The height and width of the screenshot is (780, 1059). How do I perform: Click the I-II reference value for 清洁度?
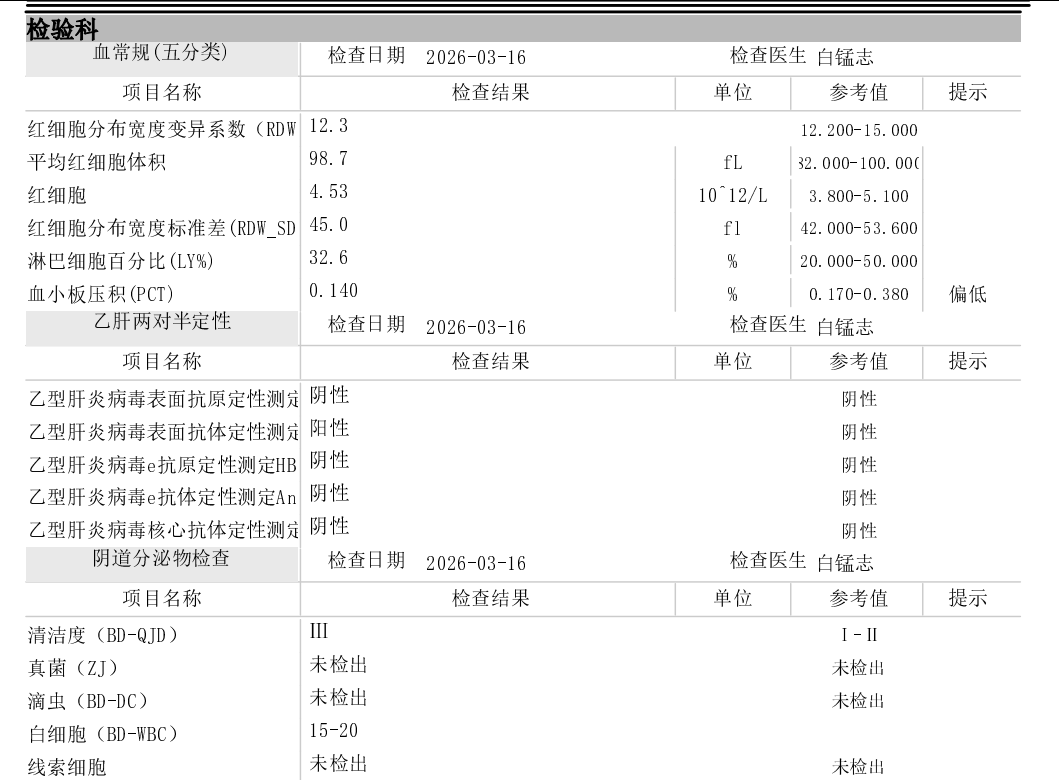(x=859, y=636)
